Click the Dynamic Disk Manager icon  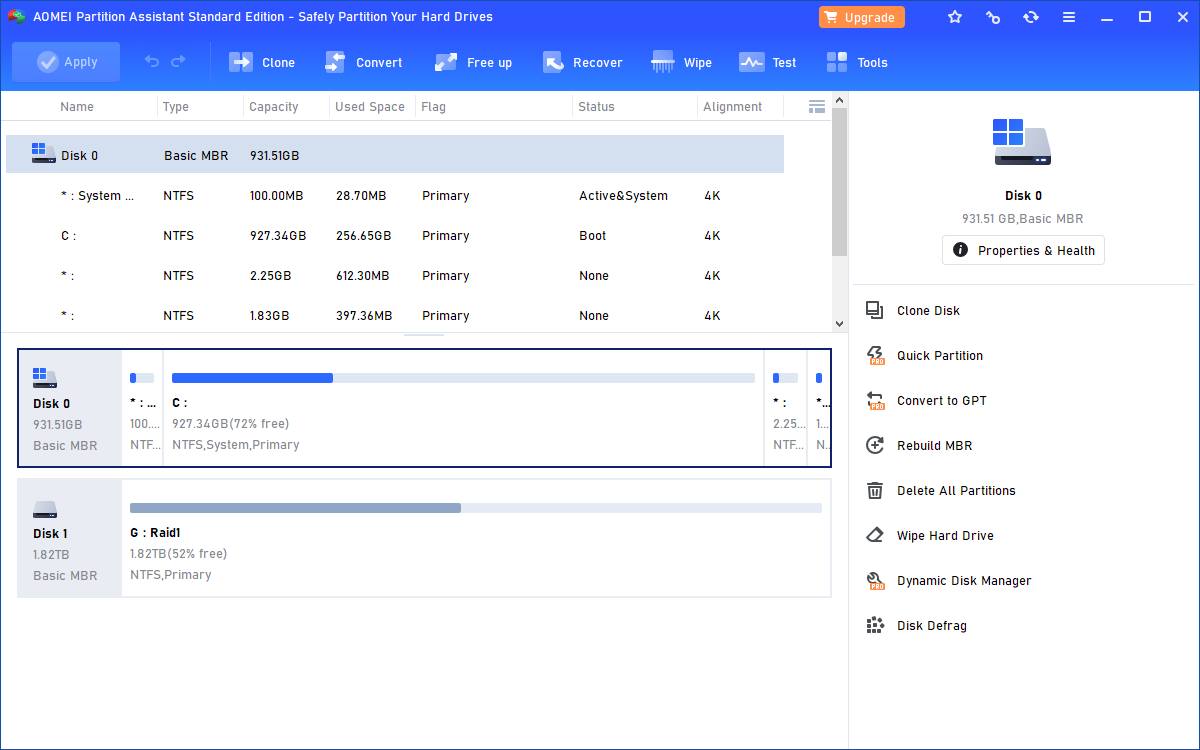click(x=875, y=580)
